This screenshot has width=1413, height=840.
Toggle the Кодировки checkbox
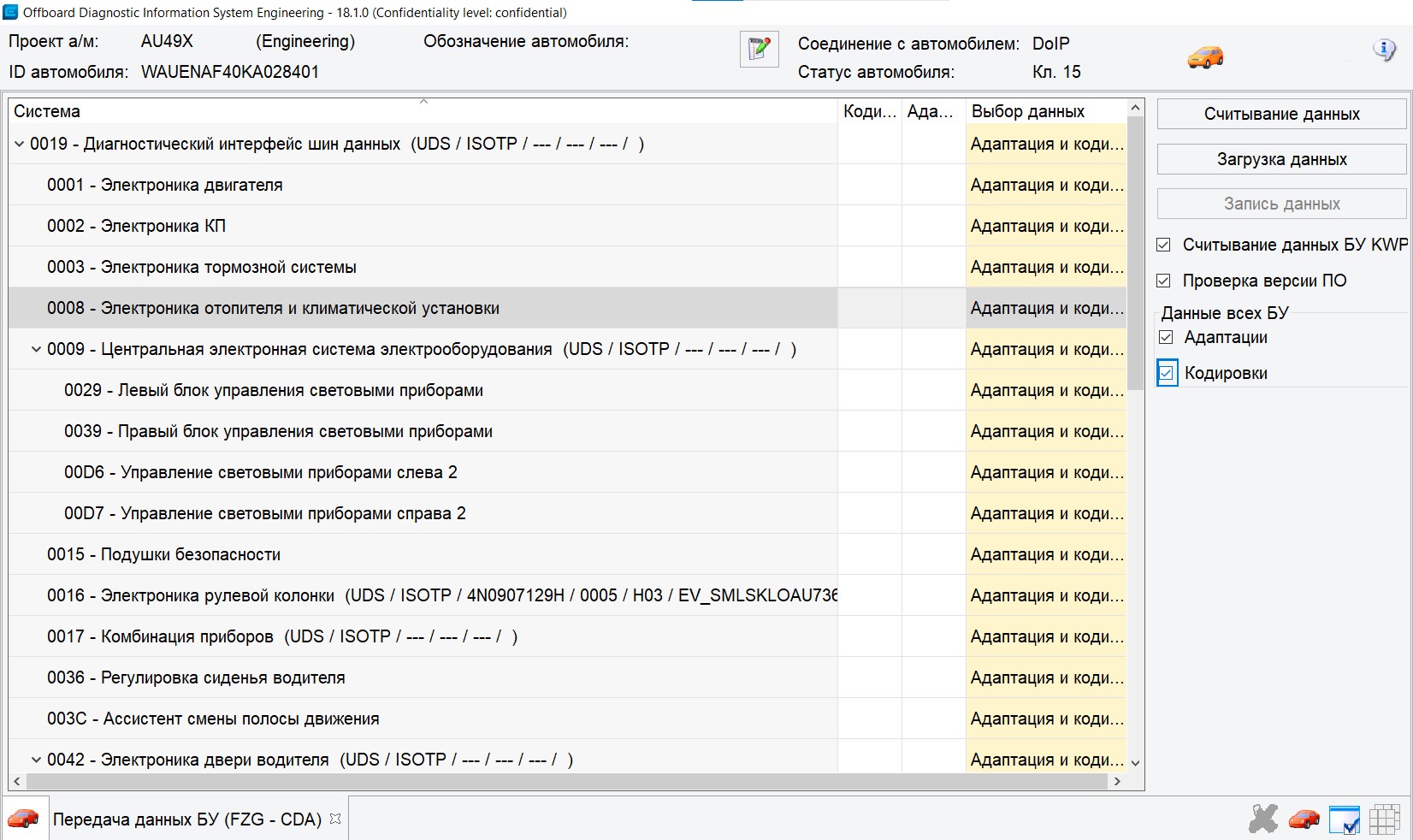(1167, 373)
